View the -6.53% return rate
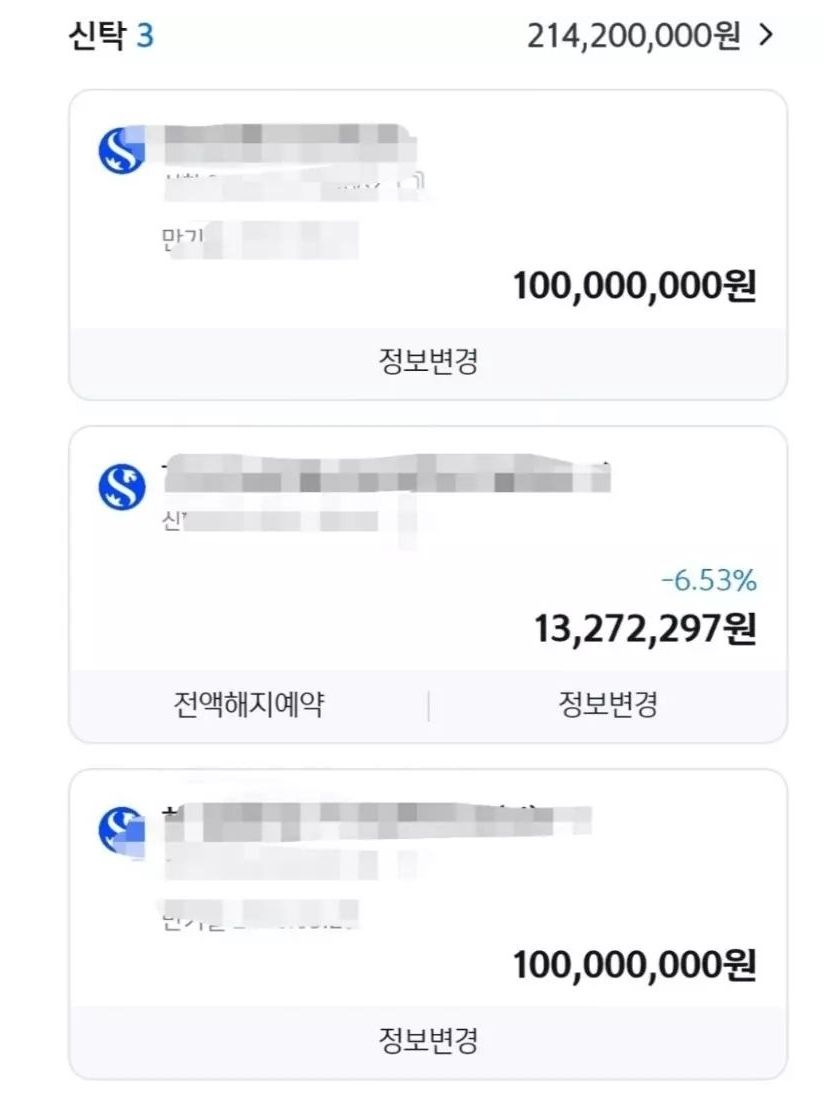Viewport: 824px width, 1103px height. (709, 581)
